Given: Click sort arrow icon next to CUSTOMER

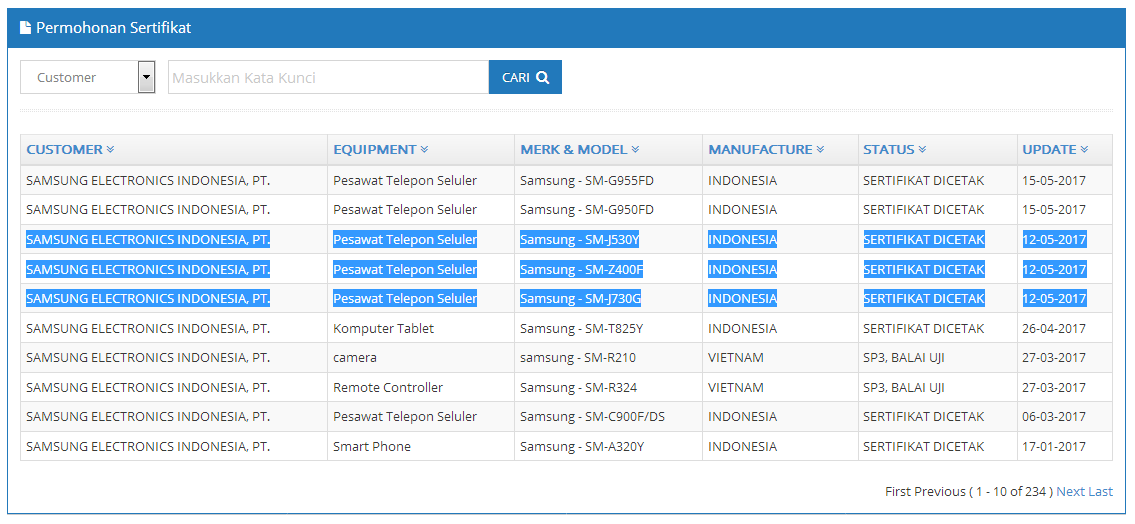Looking at the screenshot, I should [111, 149].
